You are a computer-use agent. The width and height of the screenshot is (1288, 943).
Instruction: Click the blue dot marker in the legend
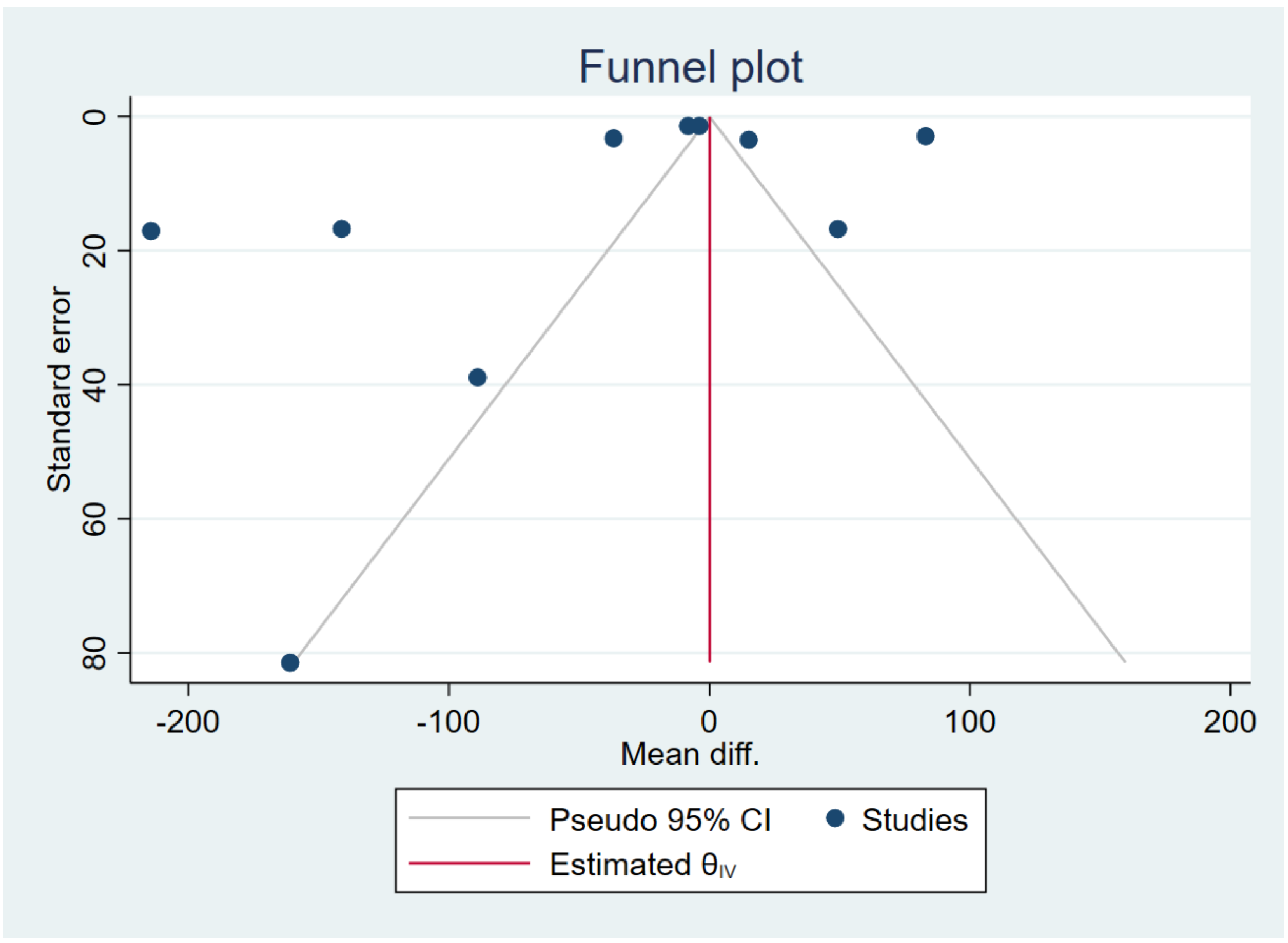(x=835, y=819)
